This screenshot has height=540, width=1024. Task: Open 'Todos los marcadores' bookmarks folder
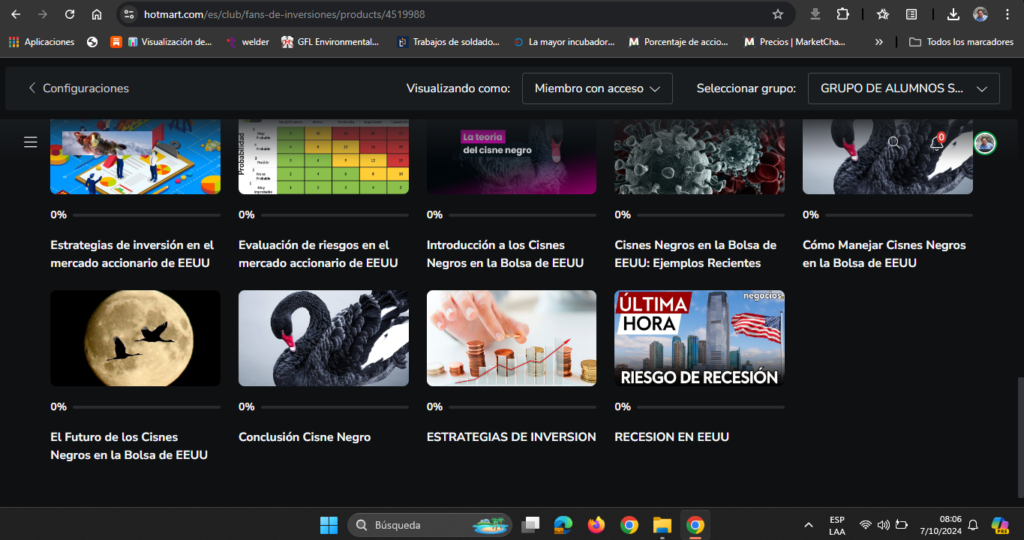pos(959,42)
